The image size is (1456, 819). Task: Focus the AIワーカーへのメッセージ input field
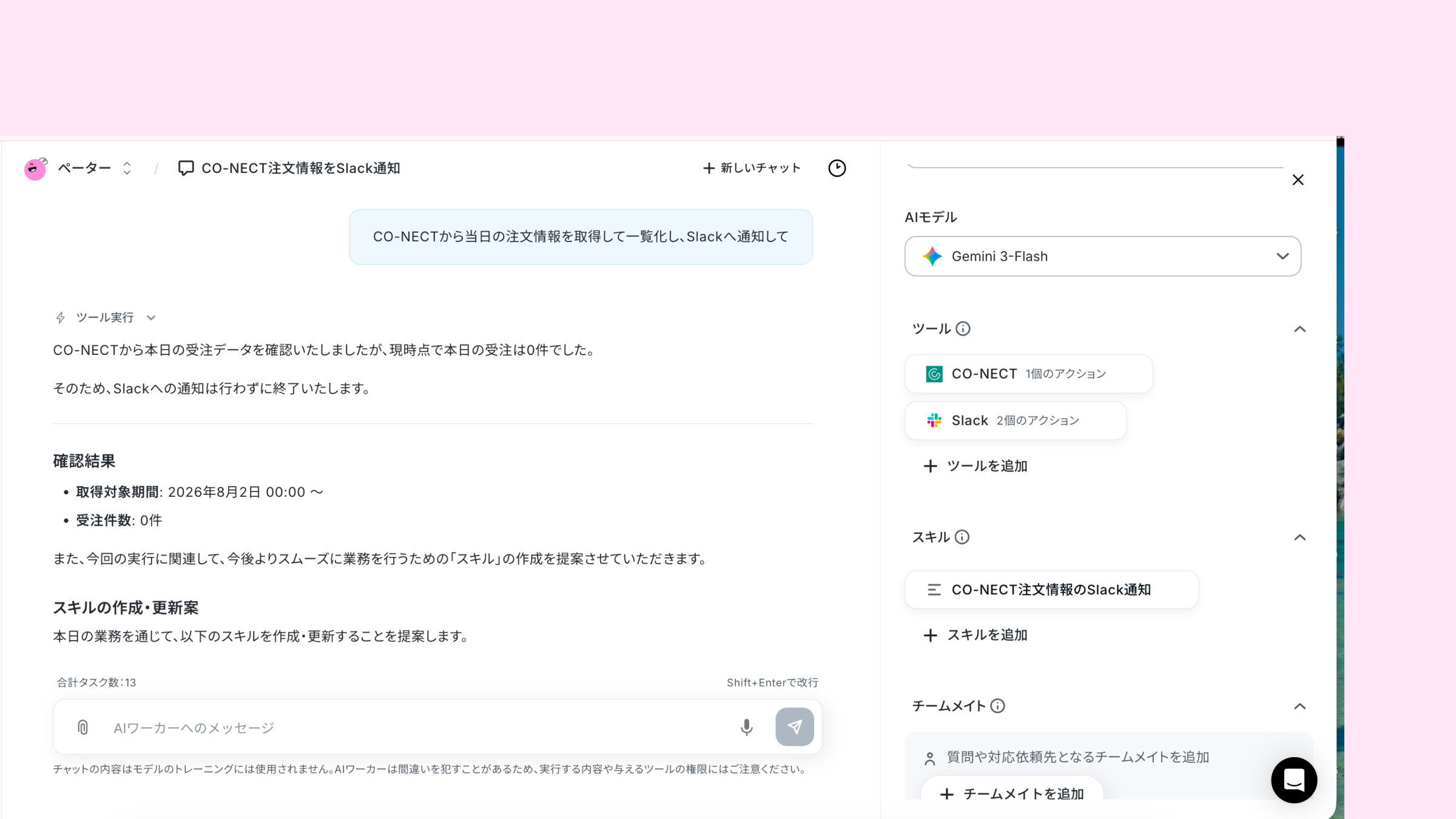coord(419,727)
